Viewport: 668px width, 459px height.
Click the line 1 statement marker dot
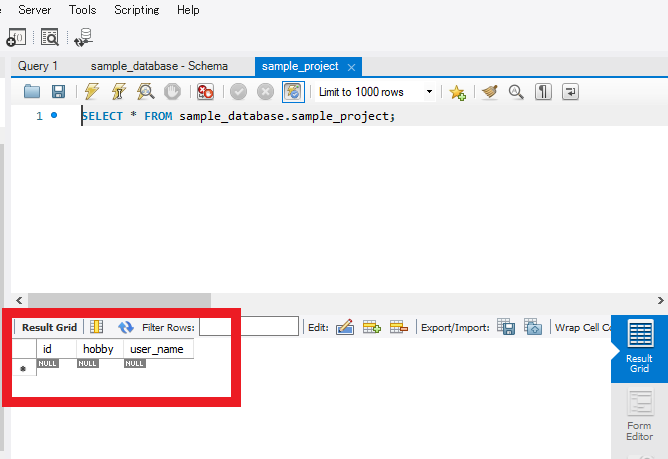(x=54, y=115)
